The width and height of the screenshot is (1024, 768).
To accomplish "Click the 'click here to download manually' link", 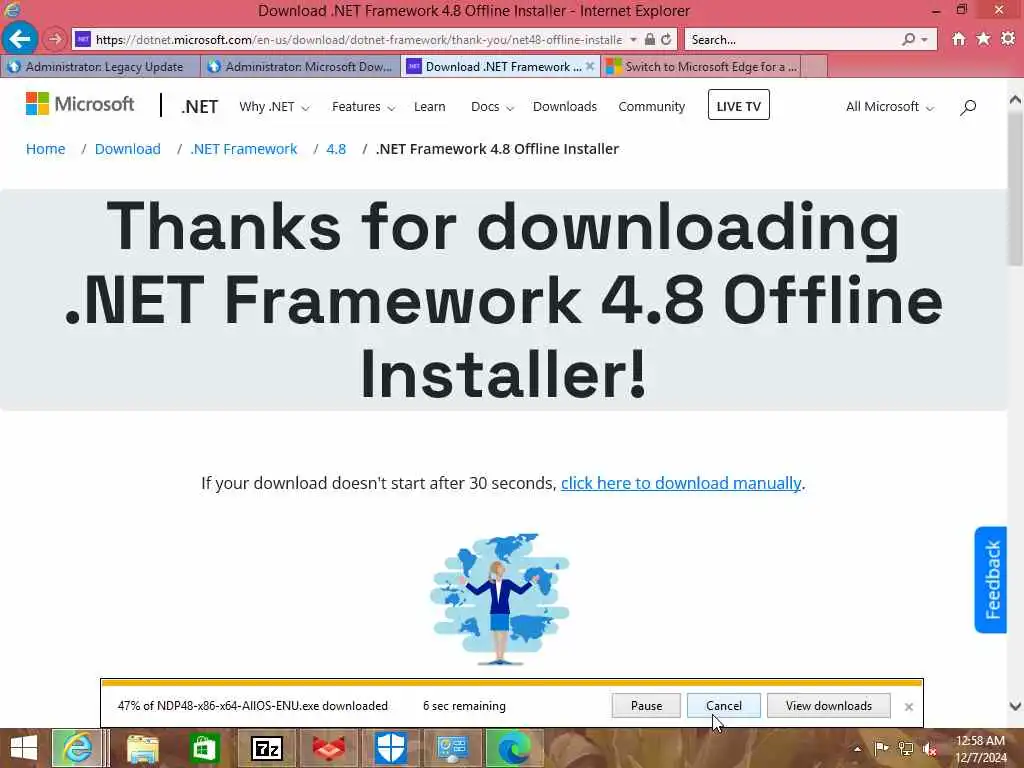I will pos(681,483).
